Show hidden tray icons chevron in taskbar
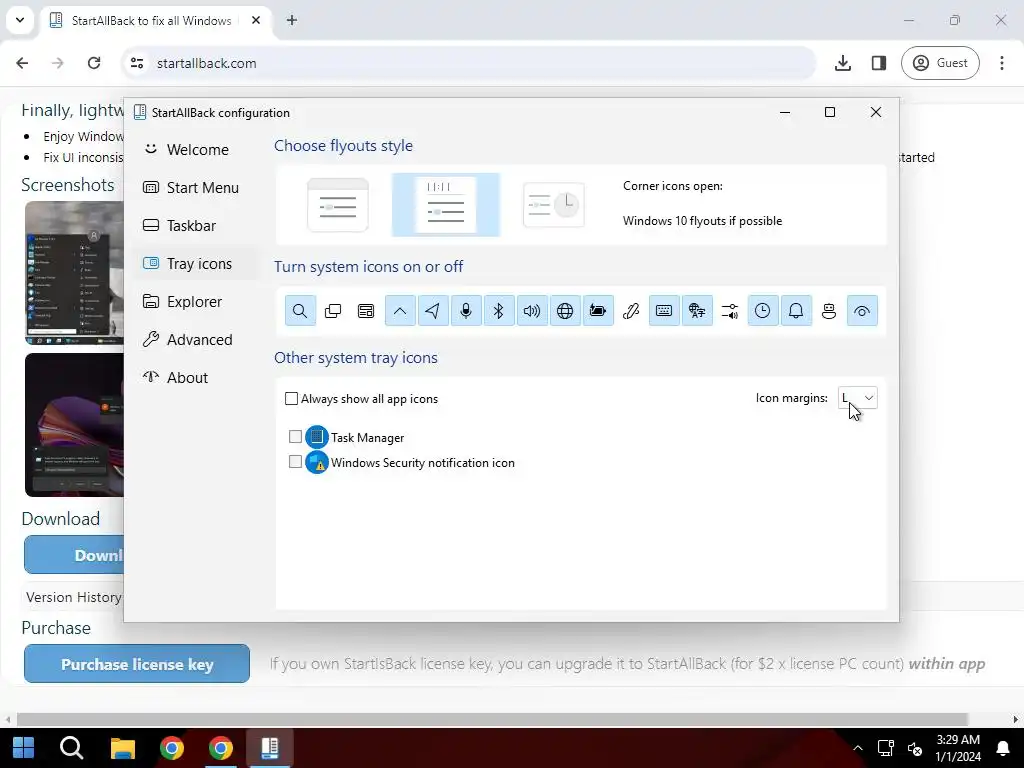 (858, 748)
